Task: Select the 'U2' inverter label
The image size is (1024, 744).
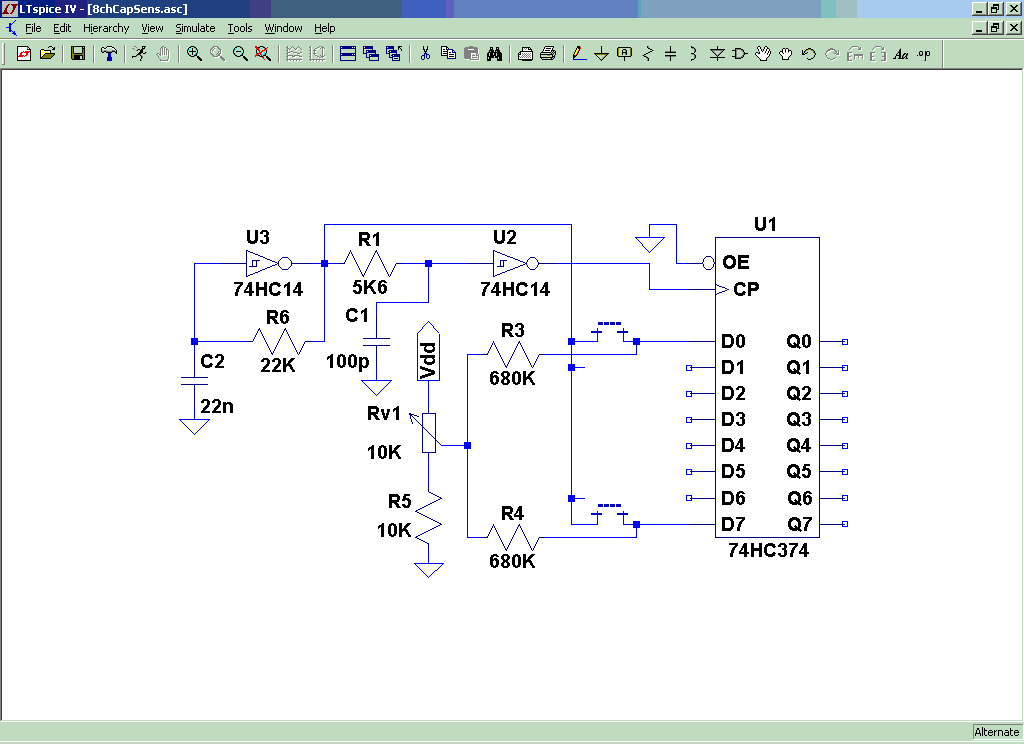Action: tap(505, 237)
